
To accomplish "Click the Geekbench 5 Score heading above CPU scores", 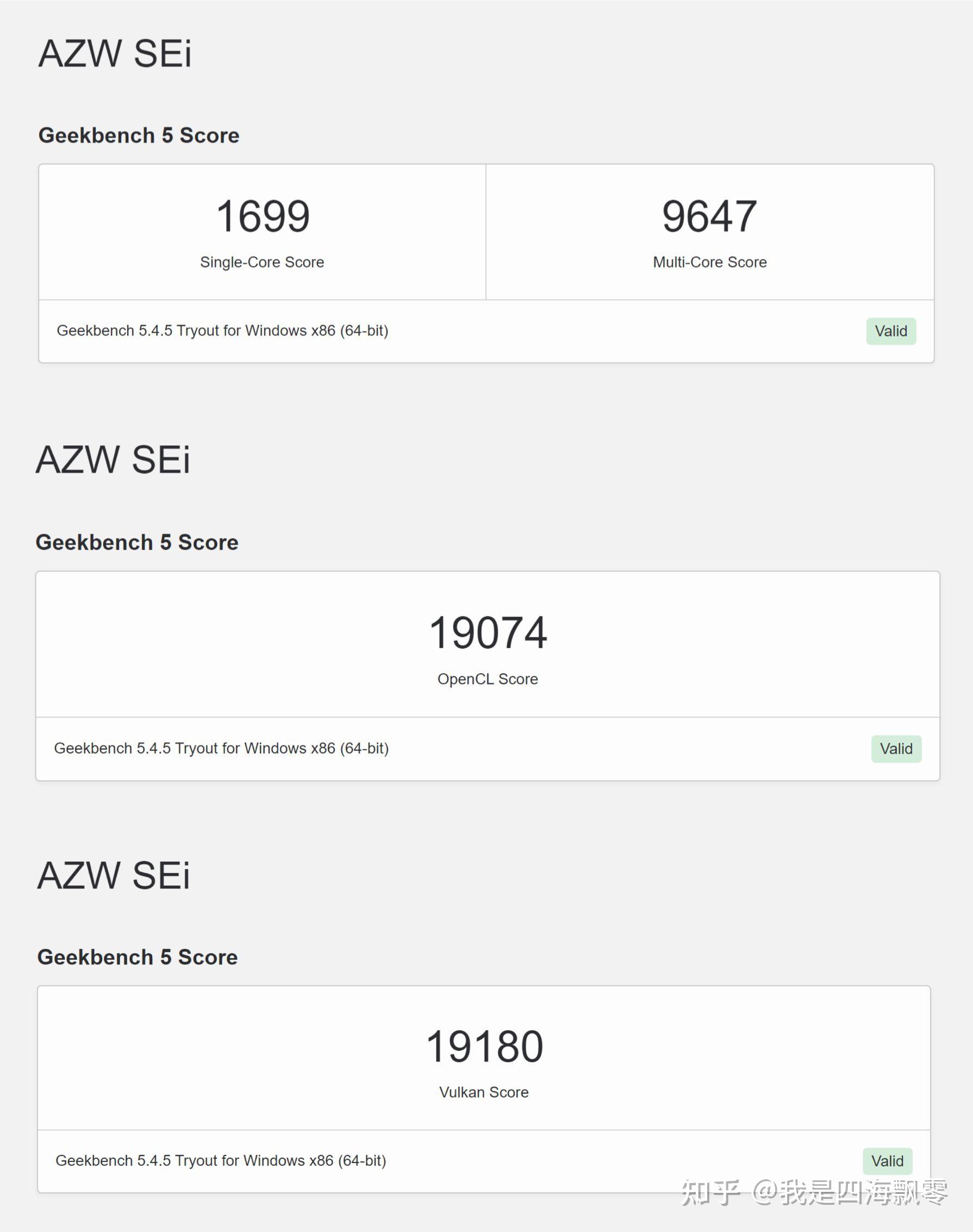I will pyautogui.click(x=139, y=135).
